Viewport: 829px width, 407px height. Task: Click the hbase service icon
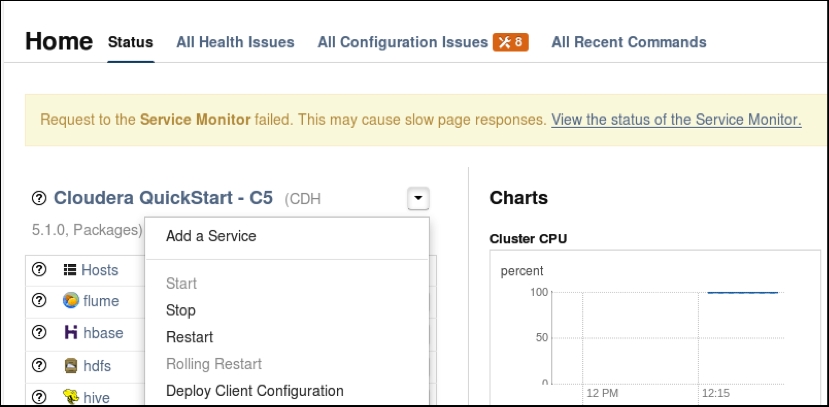(x=71, y=332)
